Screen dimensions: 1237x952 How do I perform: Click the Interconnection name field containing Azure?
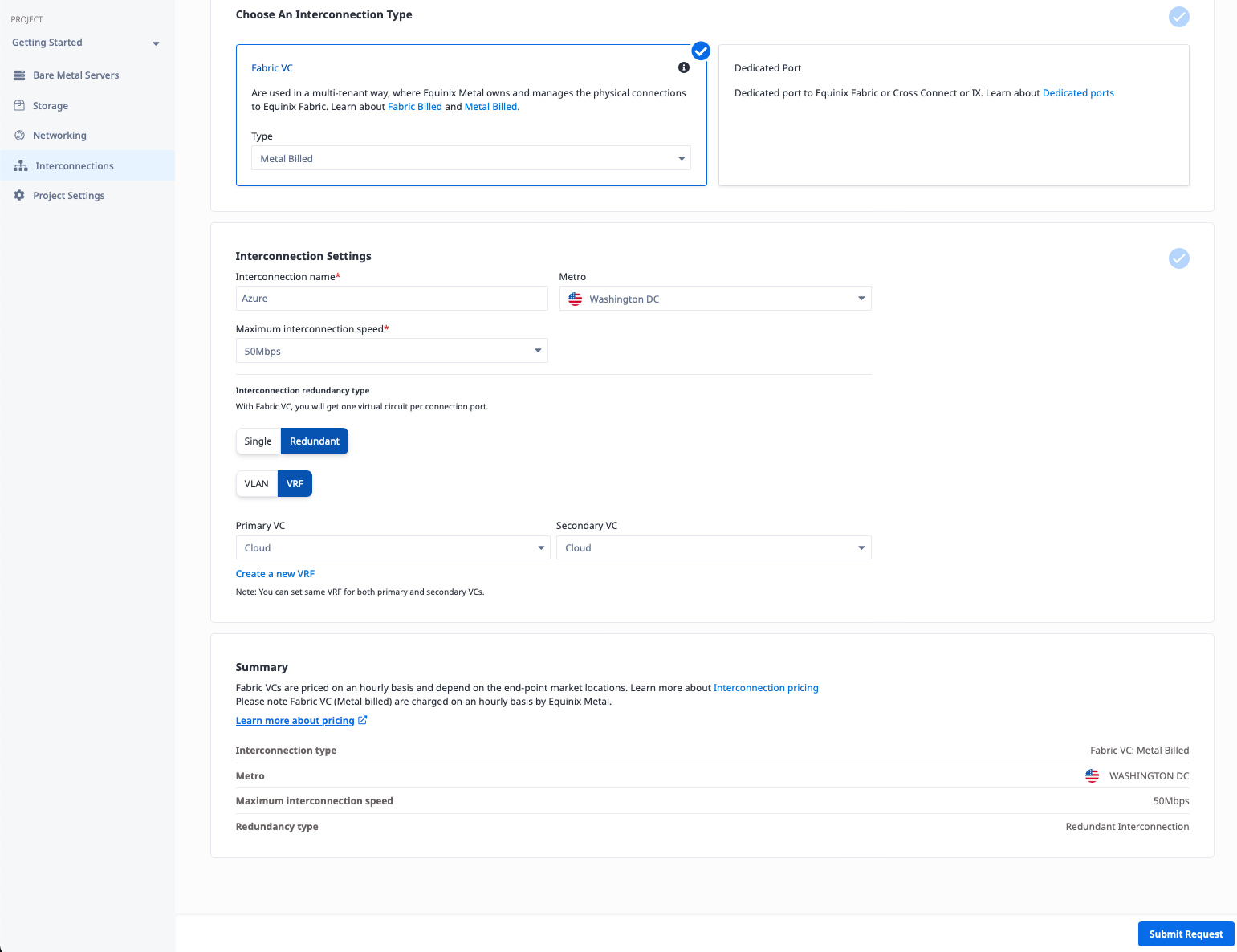pos(392,298)
